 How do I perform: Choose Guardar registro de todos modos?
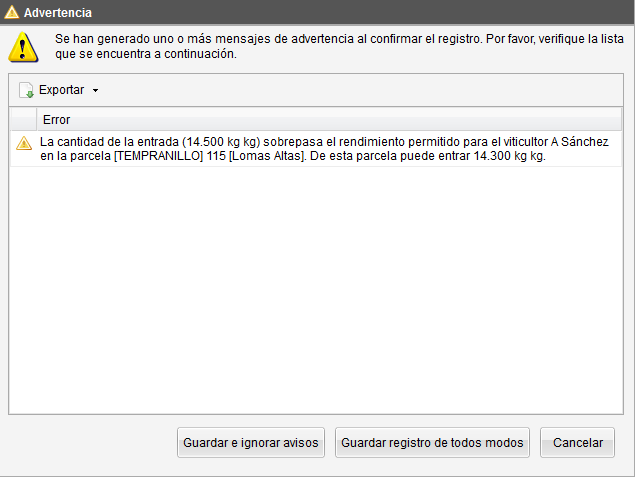pos(432,443)
